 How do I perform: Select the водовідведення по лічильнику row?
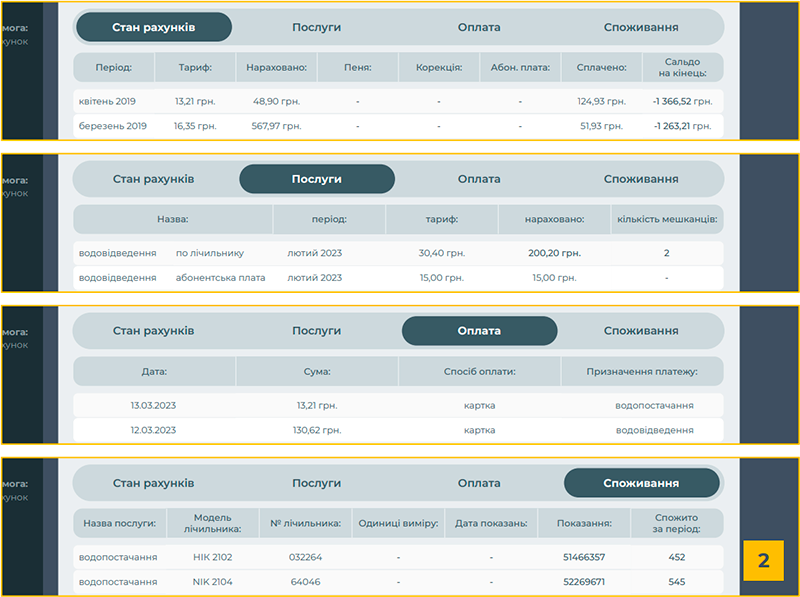(x=398, y=253)
